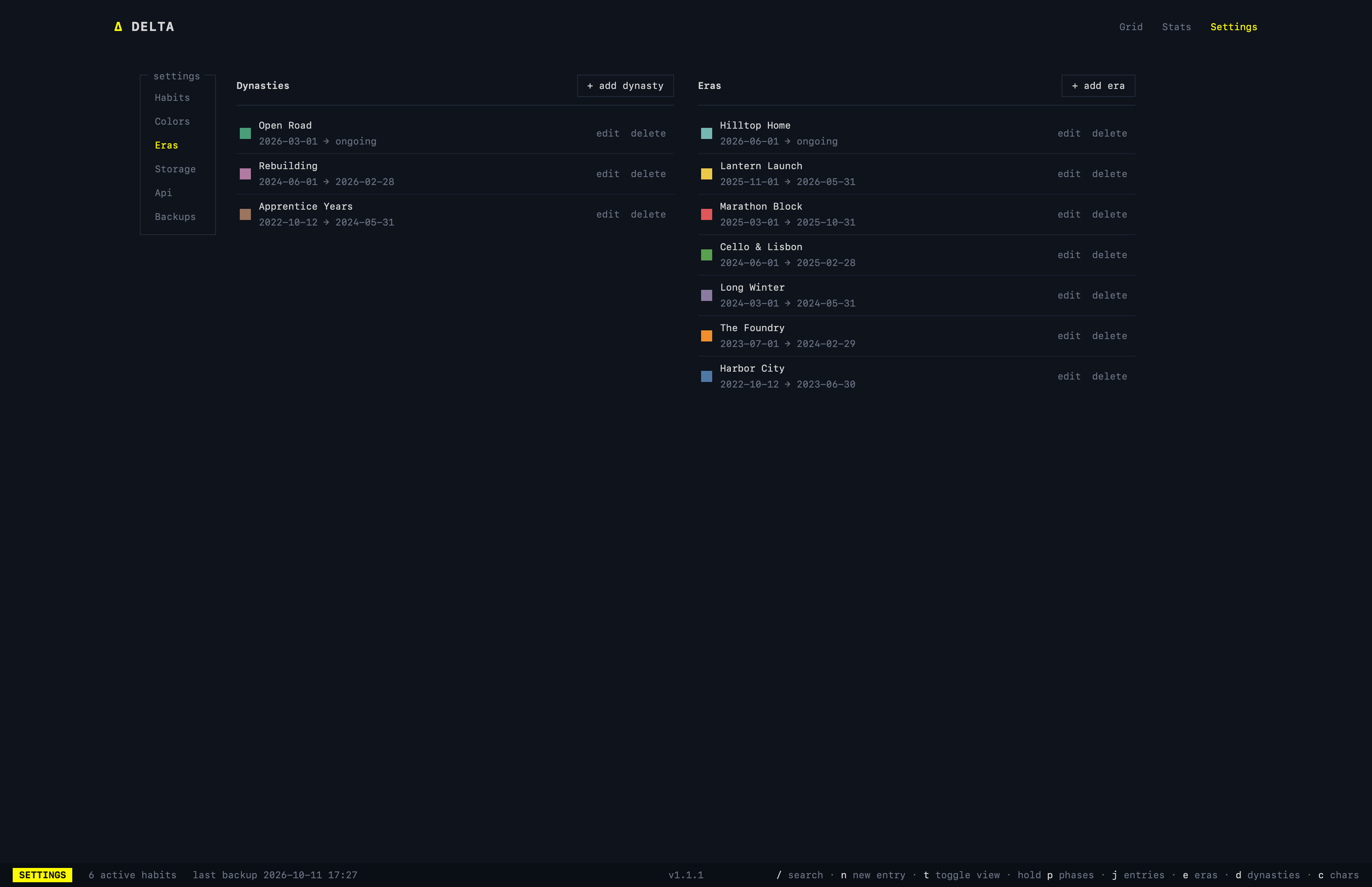This screenshot has height=887, width=1372.
Task: Delete the Open Road dynasty
Action: coord(648,134)
